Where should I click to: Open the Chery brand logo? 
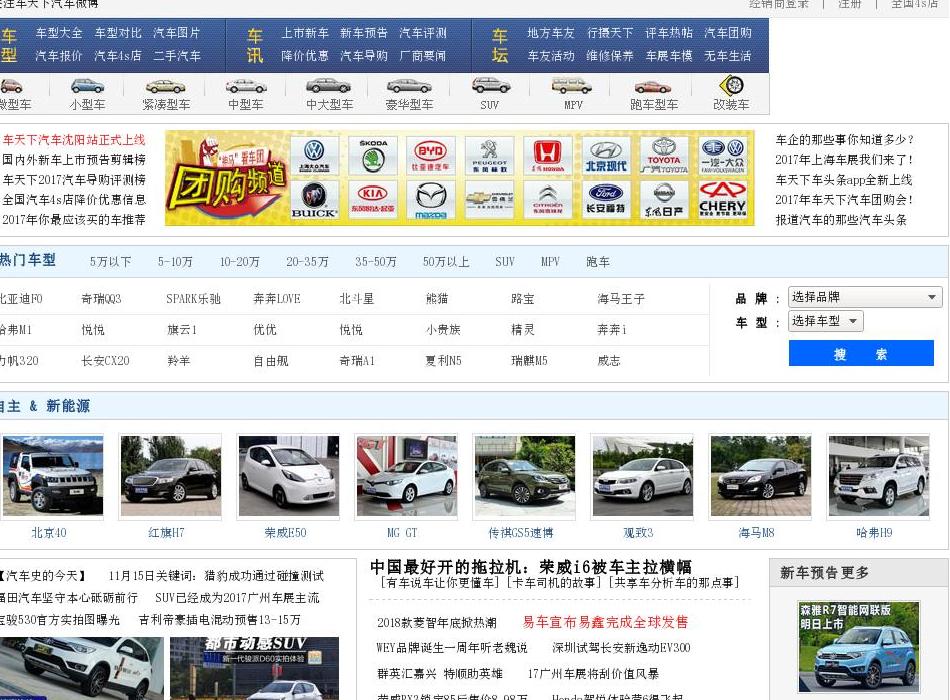click(722, 200)
